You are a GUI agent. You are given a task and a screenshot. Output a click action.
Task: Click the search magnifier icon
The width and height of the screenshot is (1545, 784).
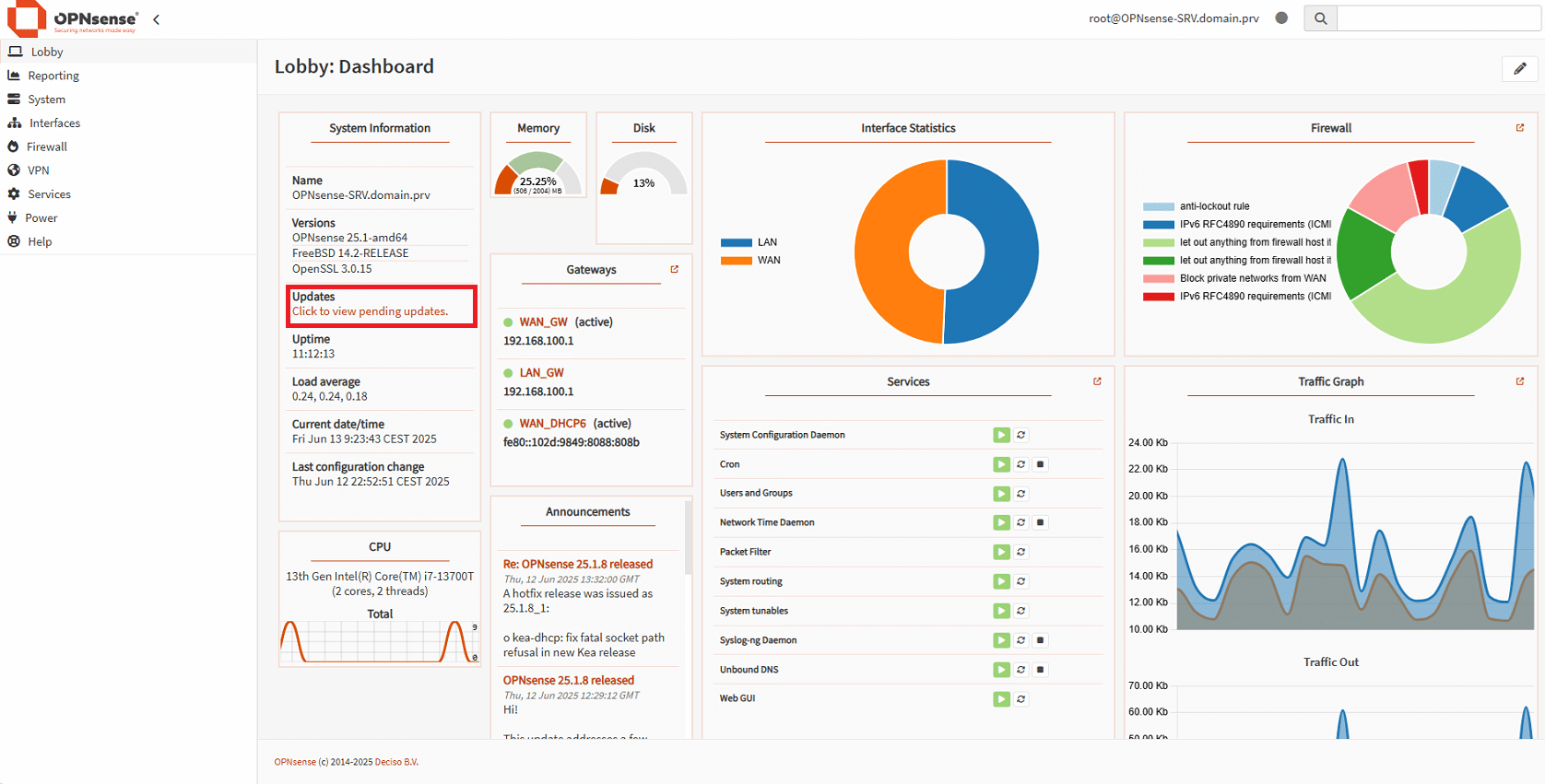1320,18
